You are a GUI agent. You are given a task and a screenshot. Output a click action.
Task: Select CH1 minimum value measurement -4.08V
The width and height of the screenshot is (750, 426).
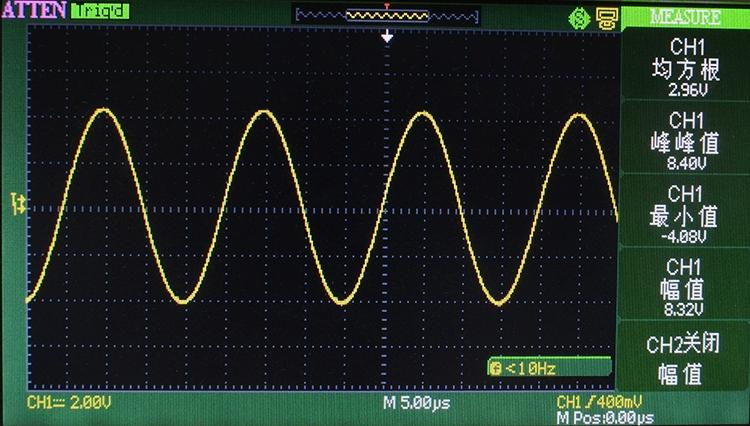pyautogui.click(x=685, y=213)
